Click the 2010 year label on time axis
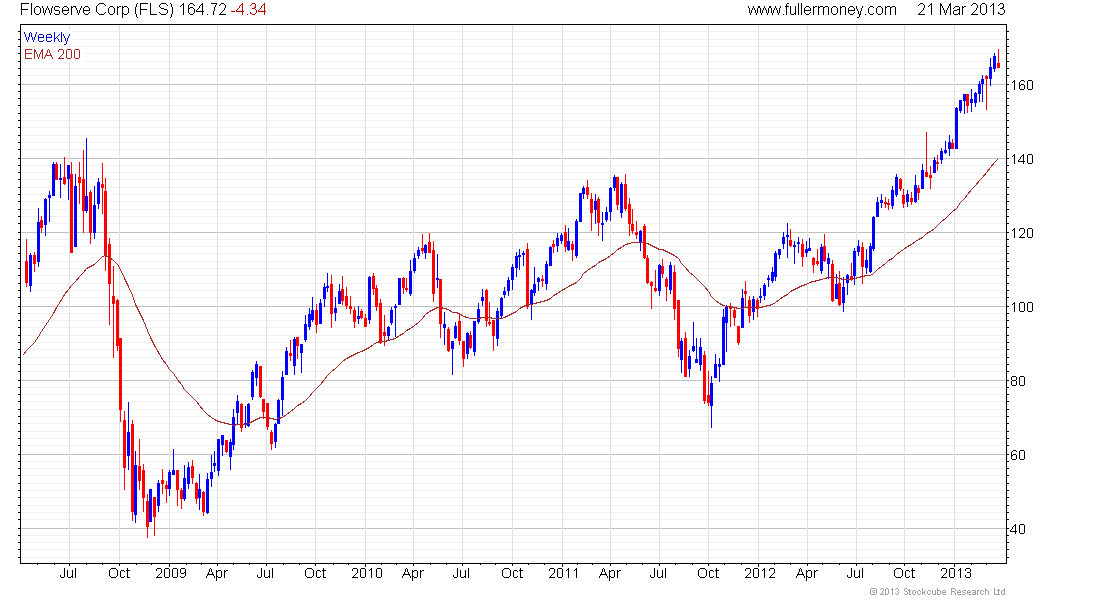The height and width of the screenshot is (600, 1100). [367, 573]
